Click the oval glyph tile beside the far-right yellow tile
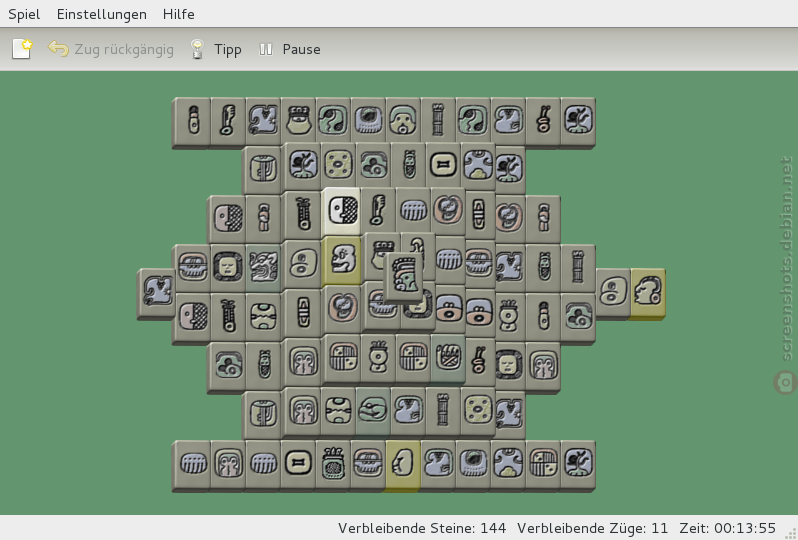 point(613,294)
